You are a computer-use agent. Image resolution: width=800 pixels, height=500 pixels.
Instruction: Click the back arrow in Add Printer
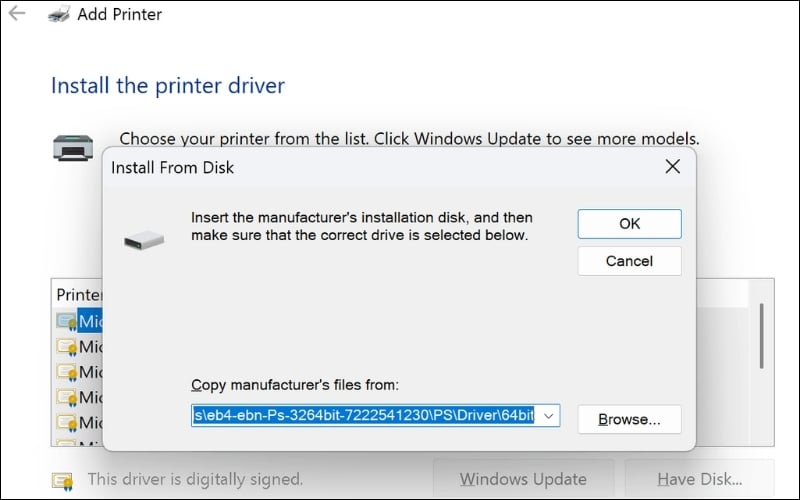point(17,14)
